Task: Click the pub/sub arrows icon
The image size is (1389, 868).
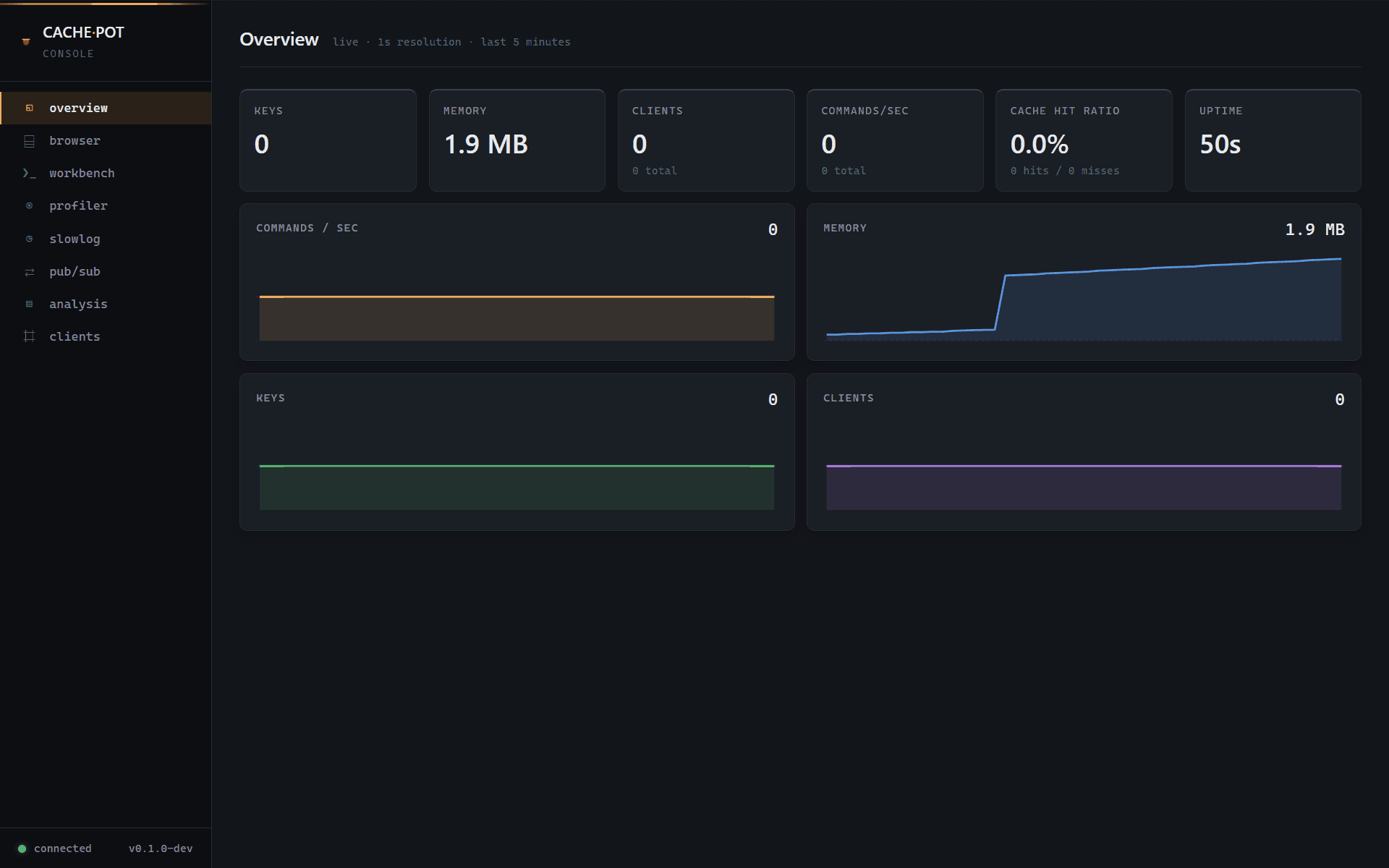Action: coord(30,272)
